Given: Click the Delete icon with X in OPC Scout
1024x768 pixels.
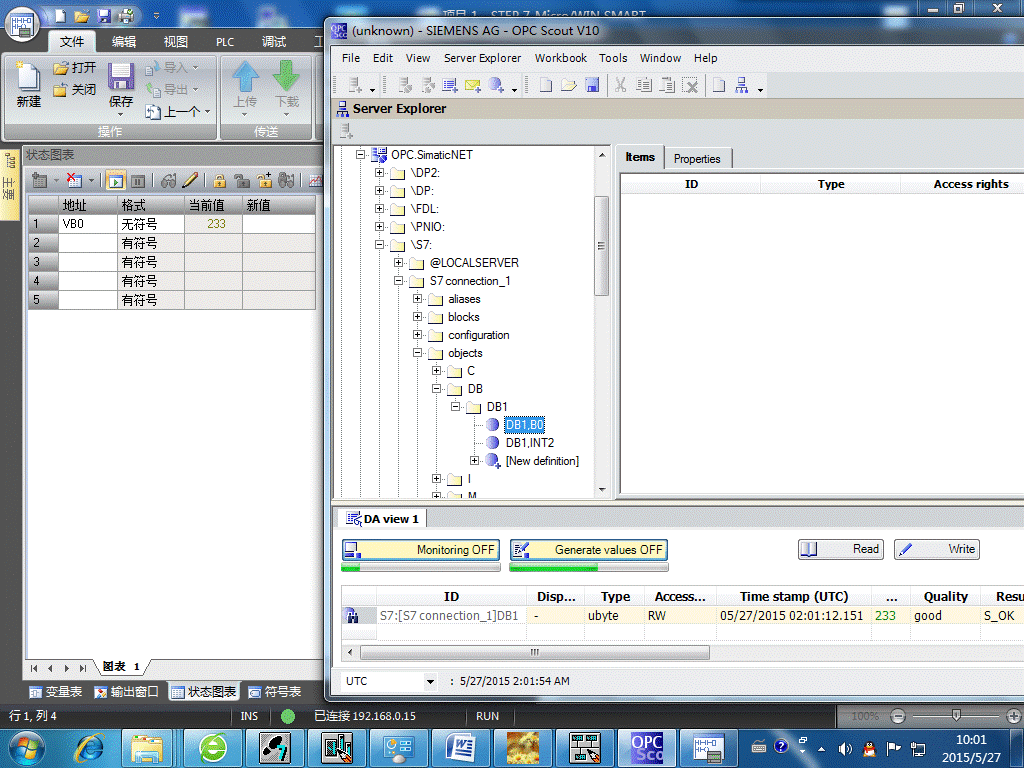Looking at the screenshot, I should (x=690, y=85).
